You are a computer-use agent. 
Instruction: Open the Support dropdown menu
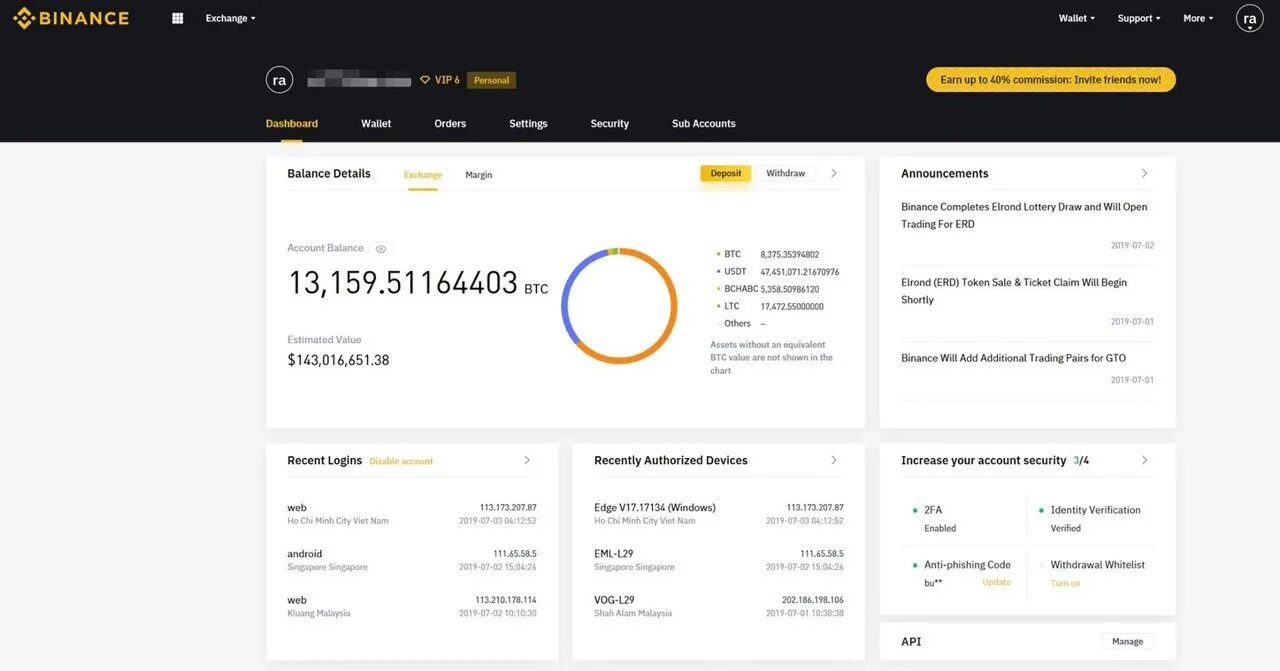[x=1139, y=18]
